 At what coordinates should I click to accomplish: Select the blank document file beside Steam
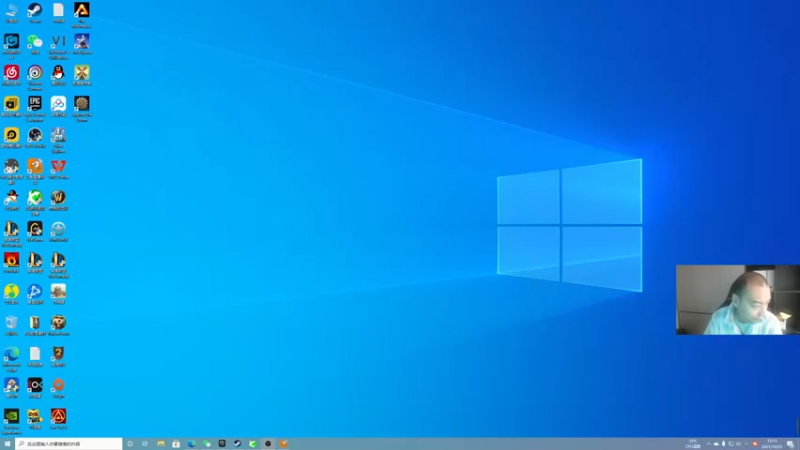point(58,11)
